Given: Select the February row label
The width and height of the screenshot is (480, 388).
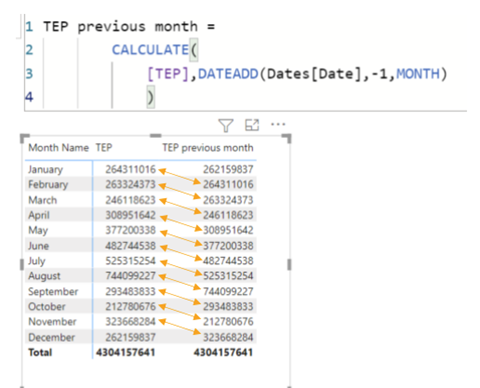Looking at the screenshot, I should tap(48, 184).
